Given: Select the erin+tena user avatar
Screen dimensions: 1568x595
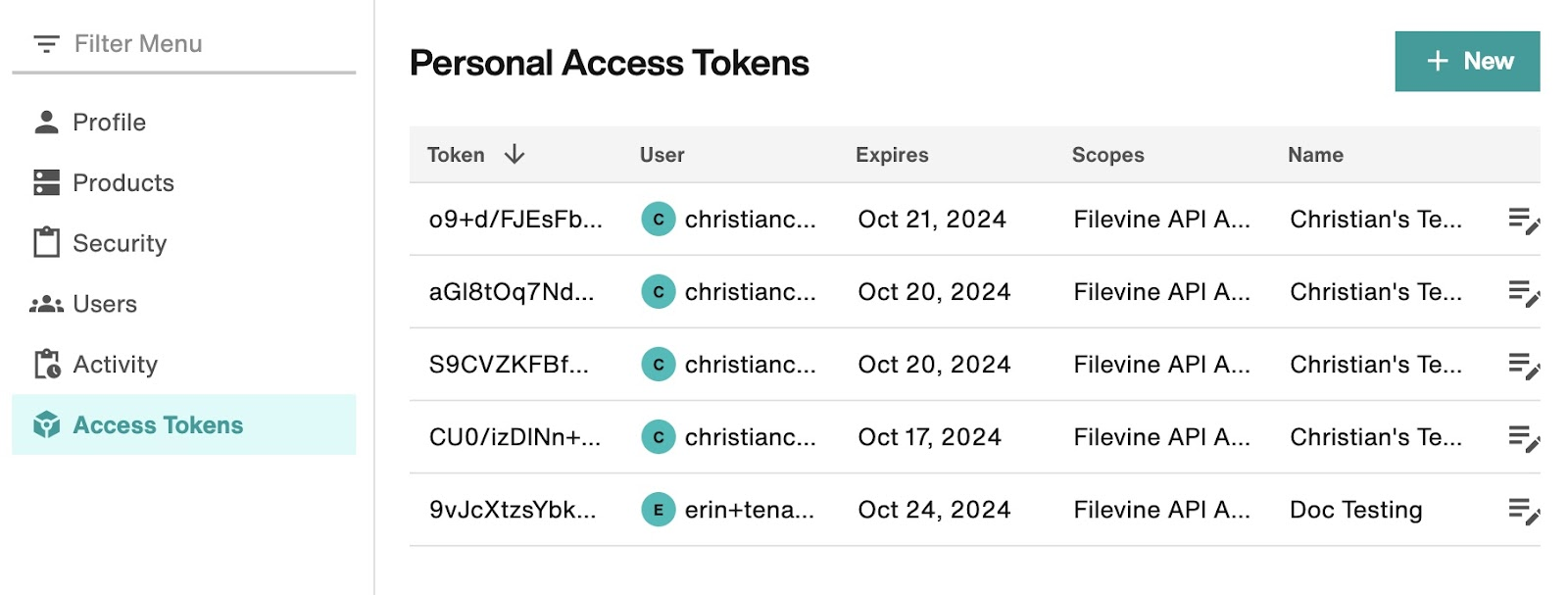Looking at the screenshot, I should point(659,510).
